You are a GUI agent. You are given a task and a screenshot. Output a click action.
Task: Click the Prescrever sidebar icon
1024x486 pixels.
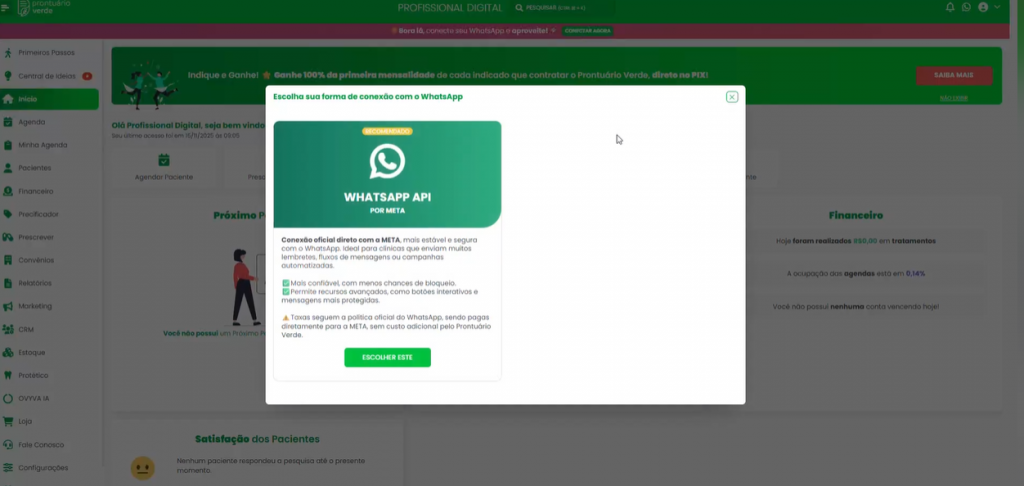click(x=8, y=237)
